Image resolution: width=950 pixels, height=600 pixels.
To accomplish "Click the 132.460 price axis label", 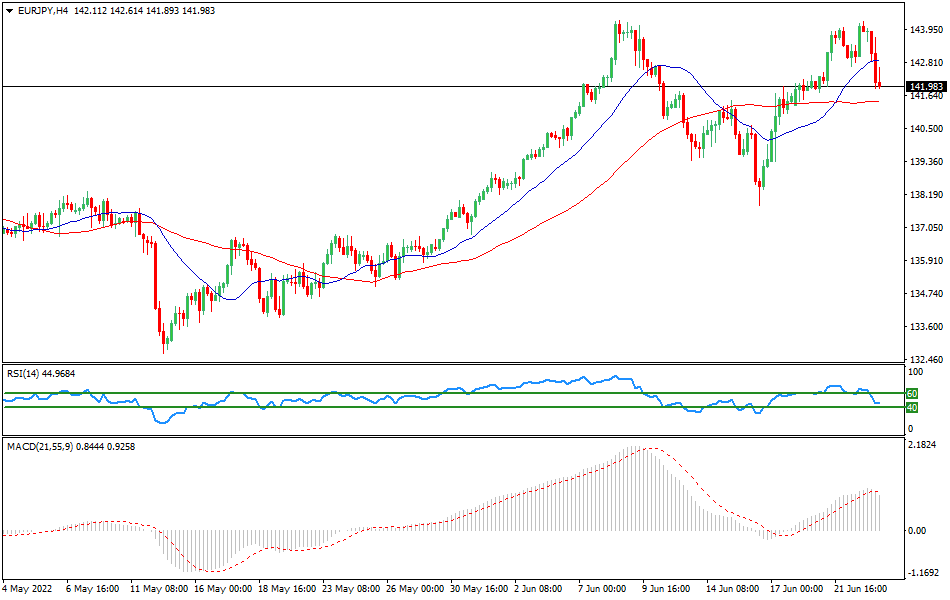I will tap(926, 360).
